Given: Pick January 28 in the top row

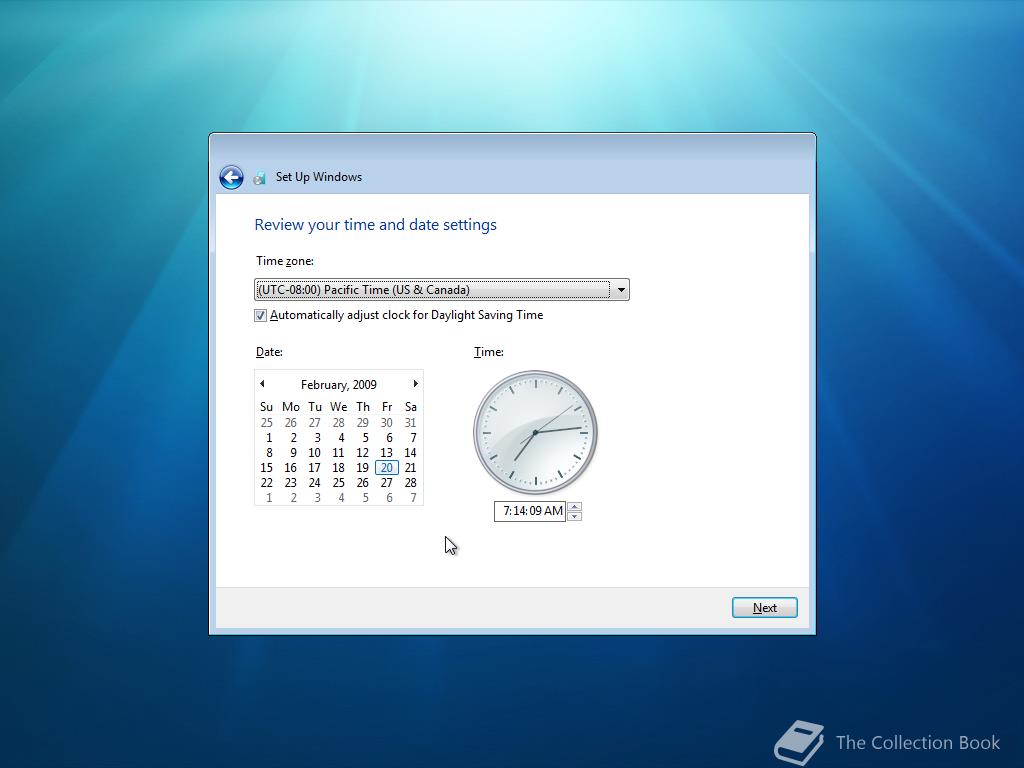Looking at the screenshot, I should (338, 423).
